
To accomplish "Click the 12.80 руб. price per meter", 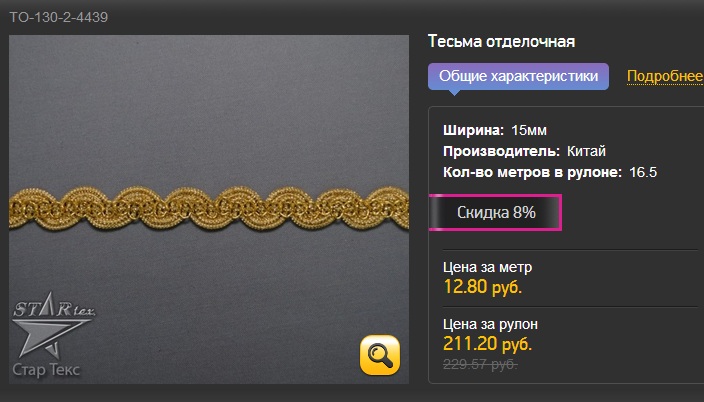I will point(483,287).
